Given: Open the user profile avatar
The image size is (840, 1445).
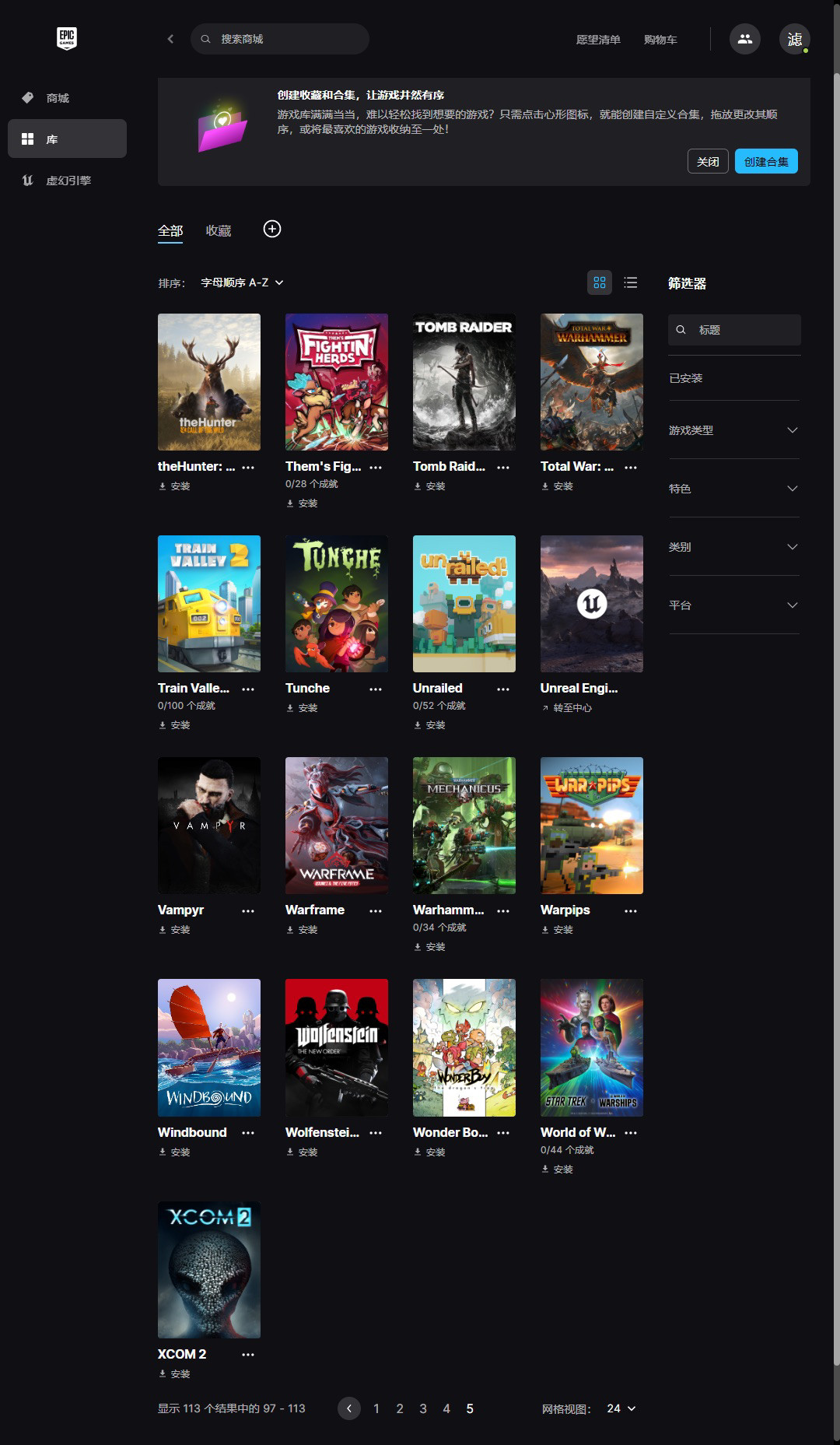Looking at the screenshot, I should point(795,39).
